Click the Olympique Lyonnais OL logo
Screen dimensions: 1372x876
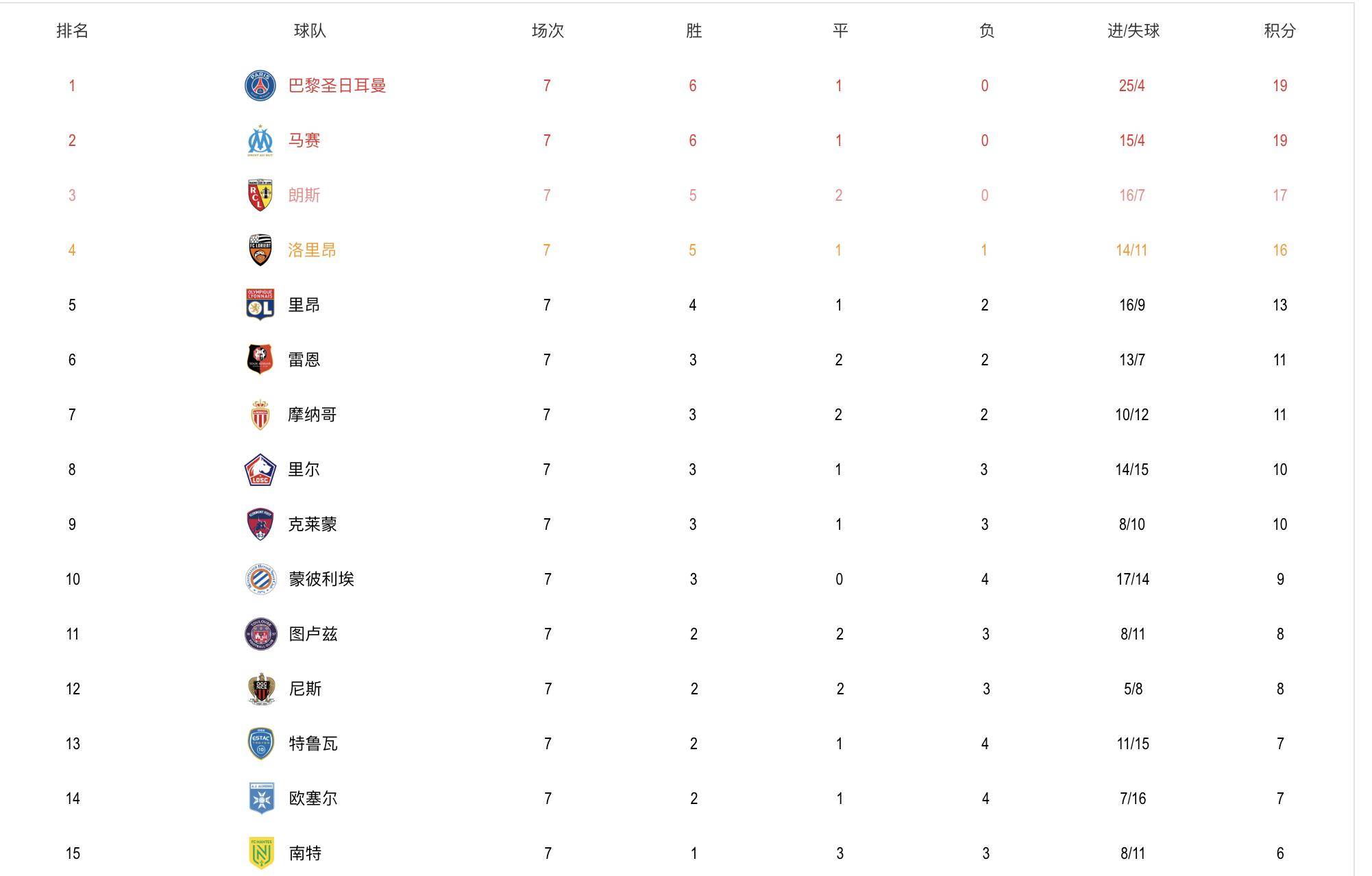[260, 305]
